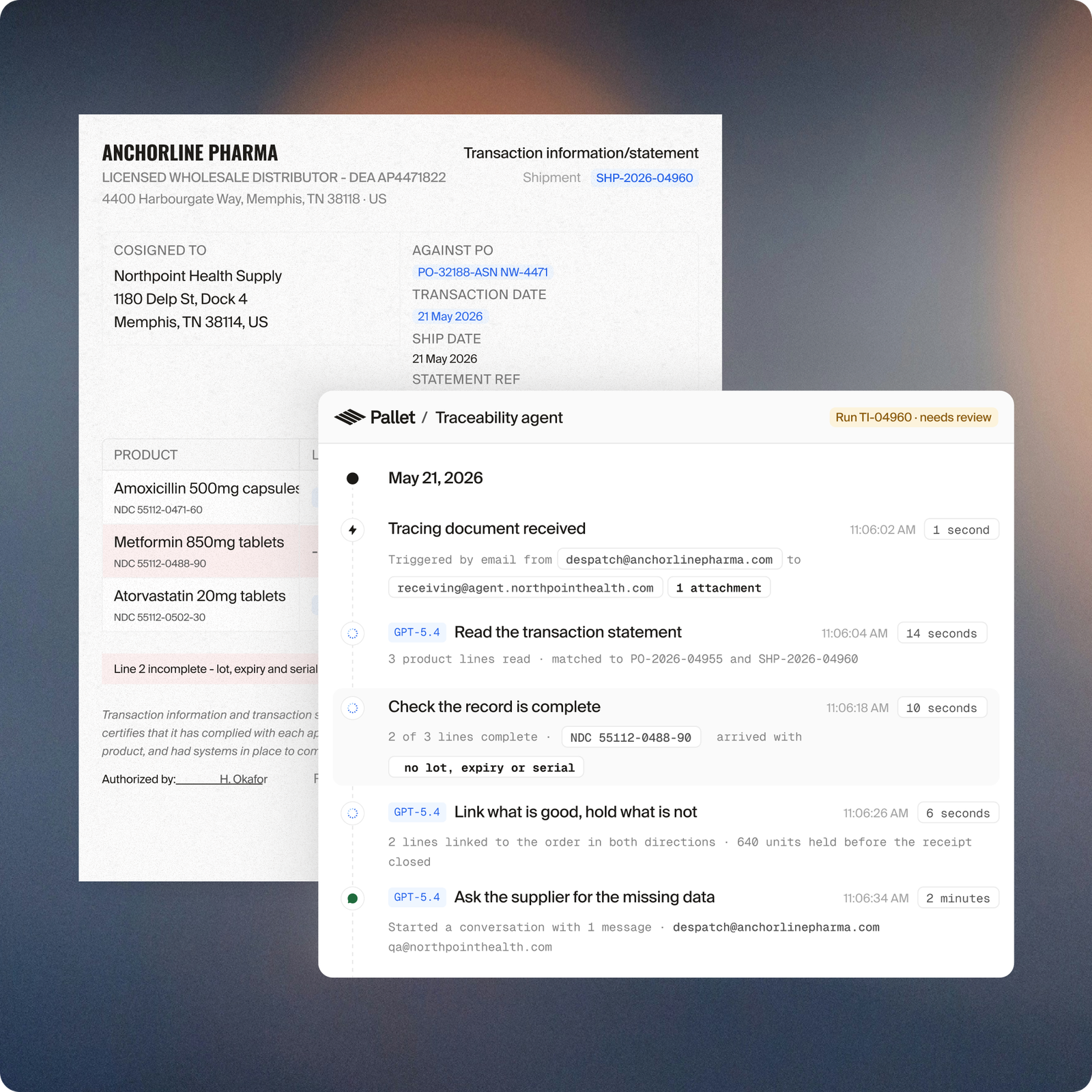Click the '4400 Harbourgate Way, Memphis' address line
1092x1092 pixels.
point(244,199)
